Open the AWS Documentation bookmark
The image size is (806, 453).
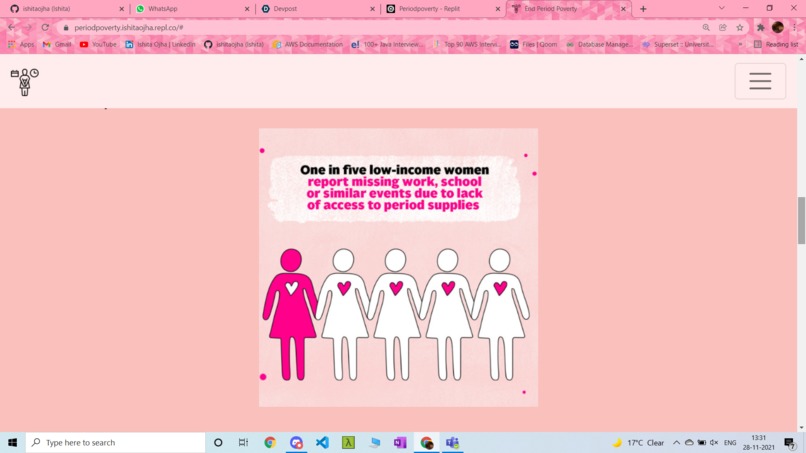(x=307, y=45)
